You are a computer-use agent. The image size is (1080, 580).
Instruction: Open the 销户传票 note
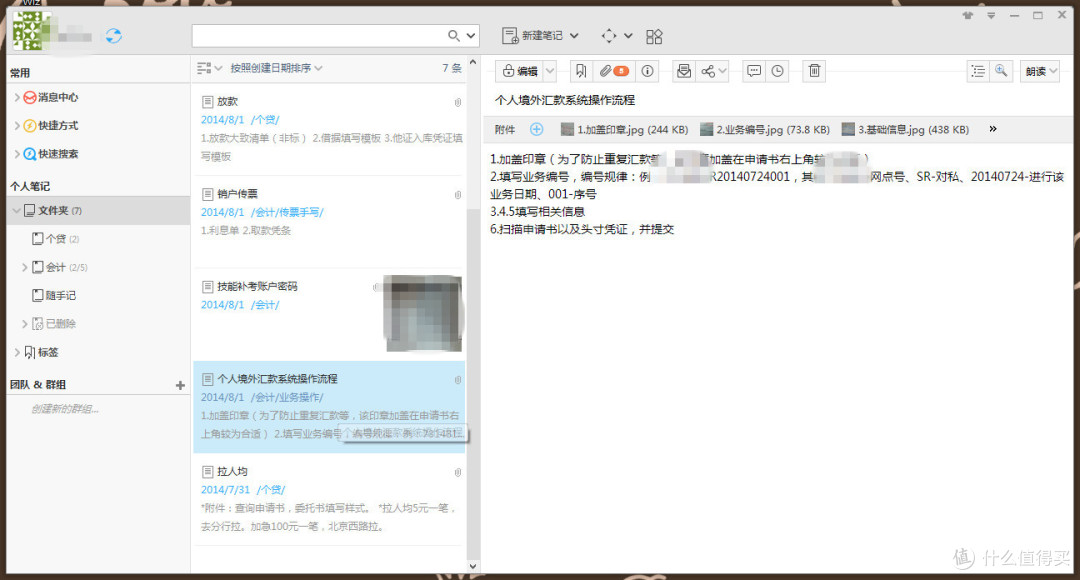(x=329, y=221)
